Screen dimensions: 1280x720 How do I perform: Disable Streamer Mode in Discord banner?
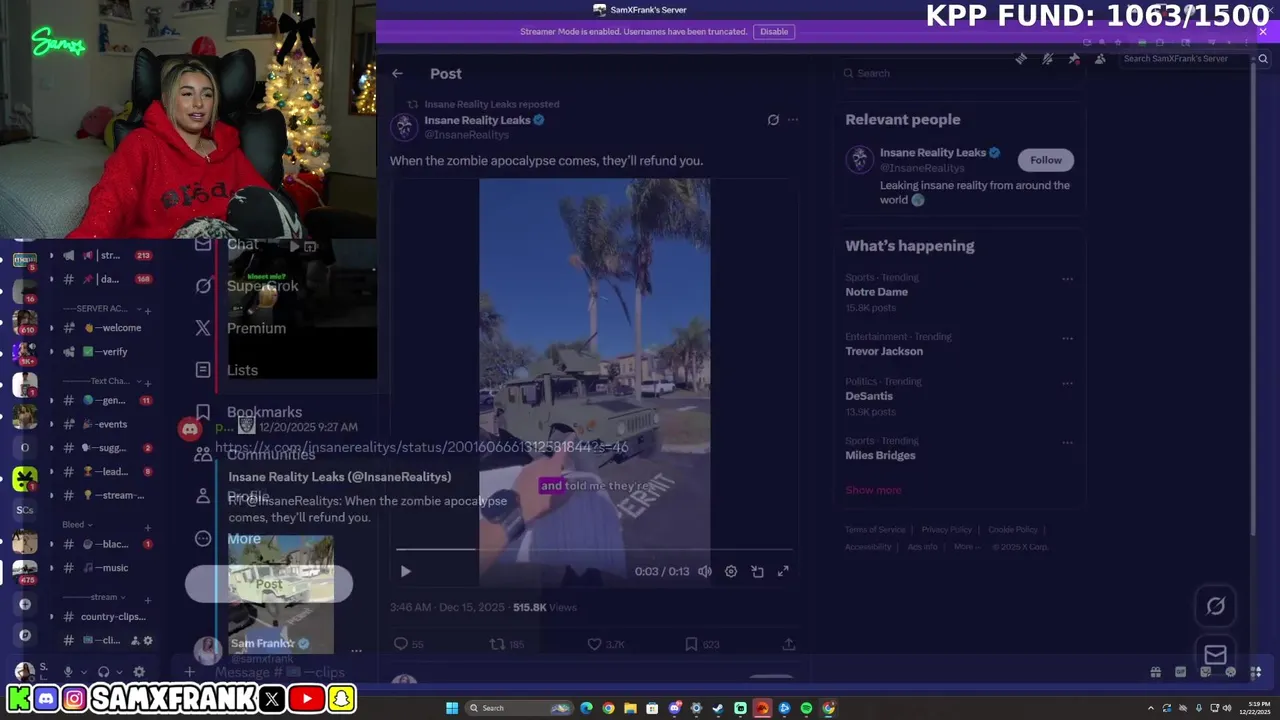(774, 31)
